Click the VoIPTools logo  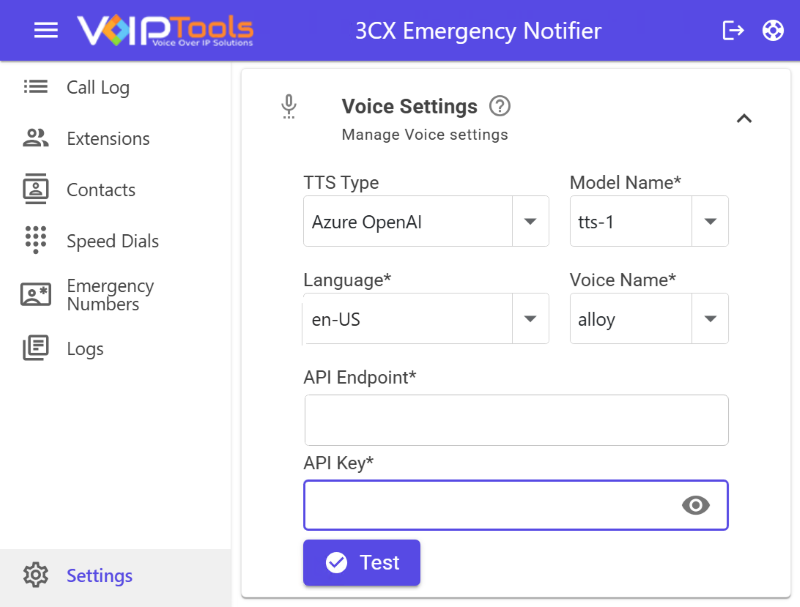point(165,30)
